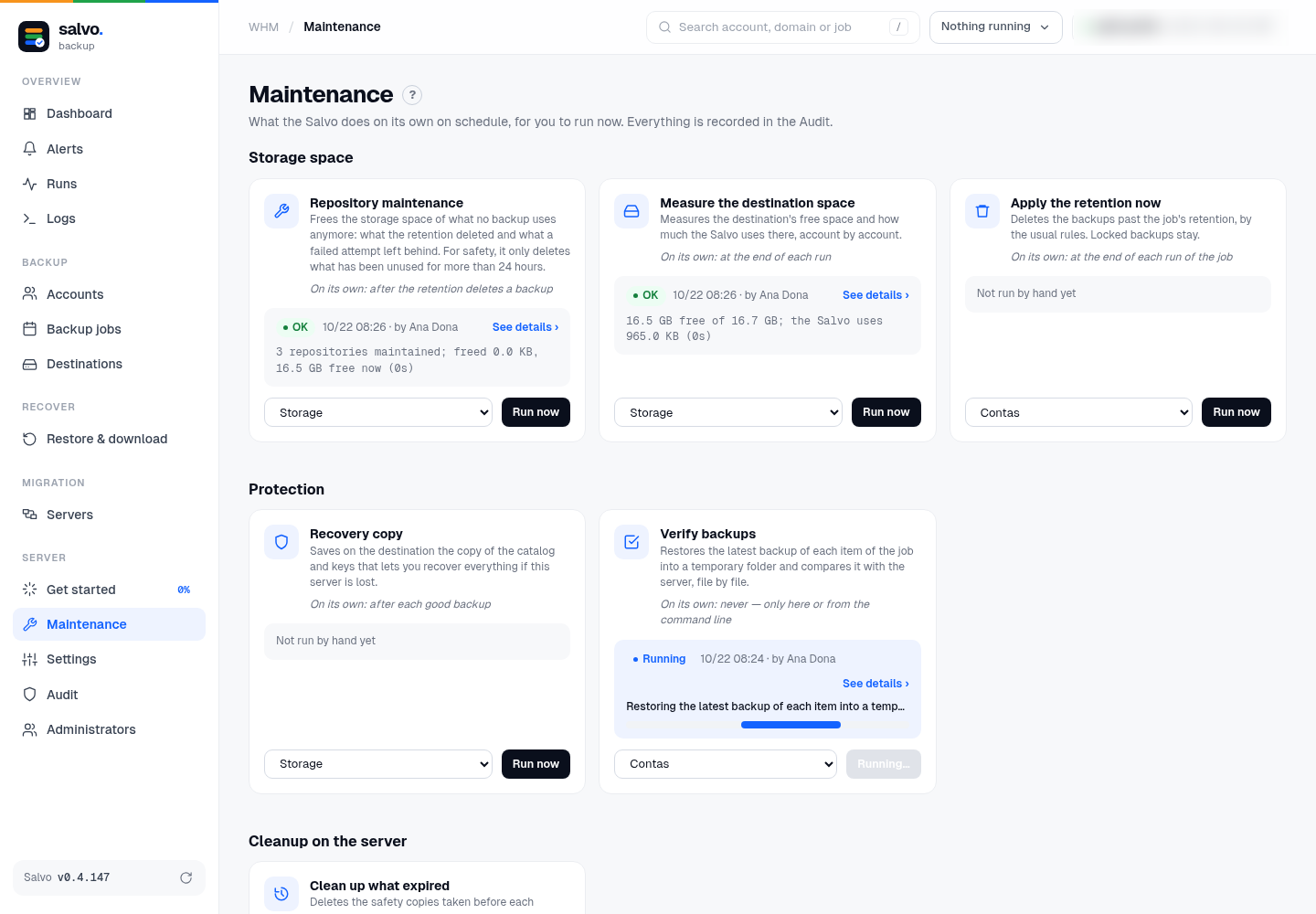The height and width of the screenshot is (914, 1316).
Task: See details of Repository maintenance run
Action: [x=525, y=327]
